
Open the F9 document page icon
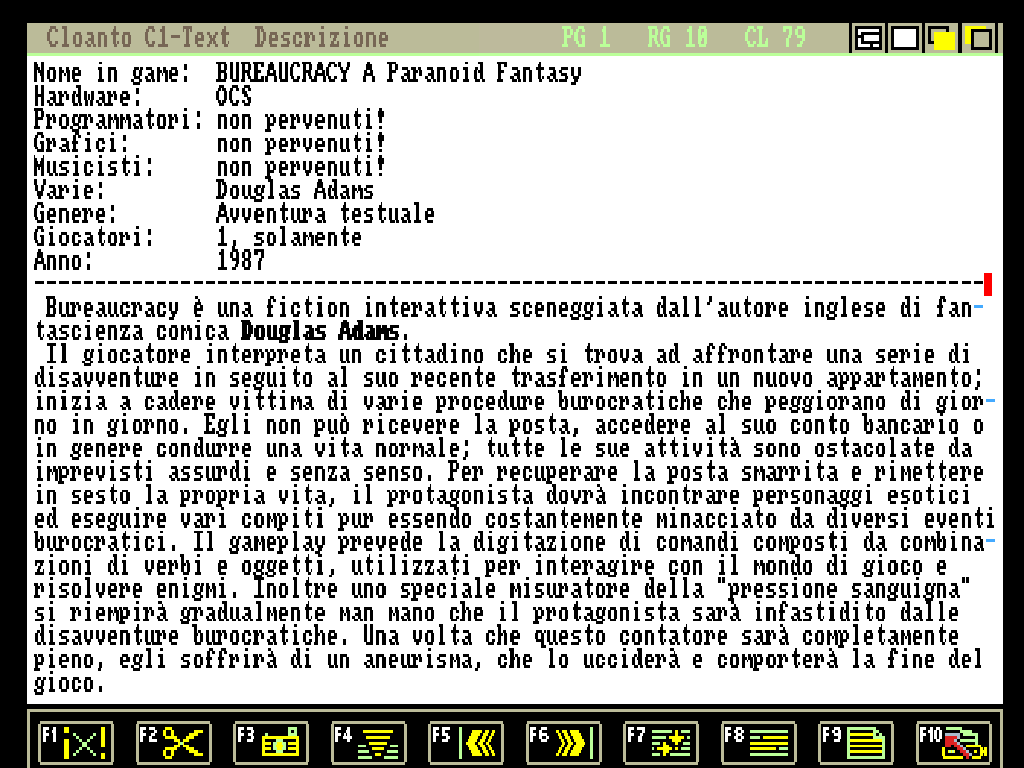coord(856,743)
